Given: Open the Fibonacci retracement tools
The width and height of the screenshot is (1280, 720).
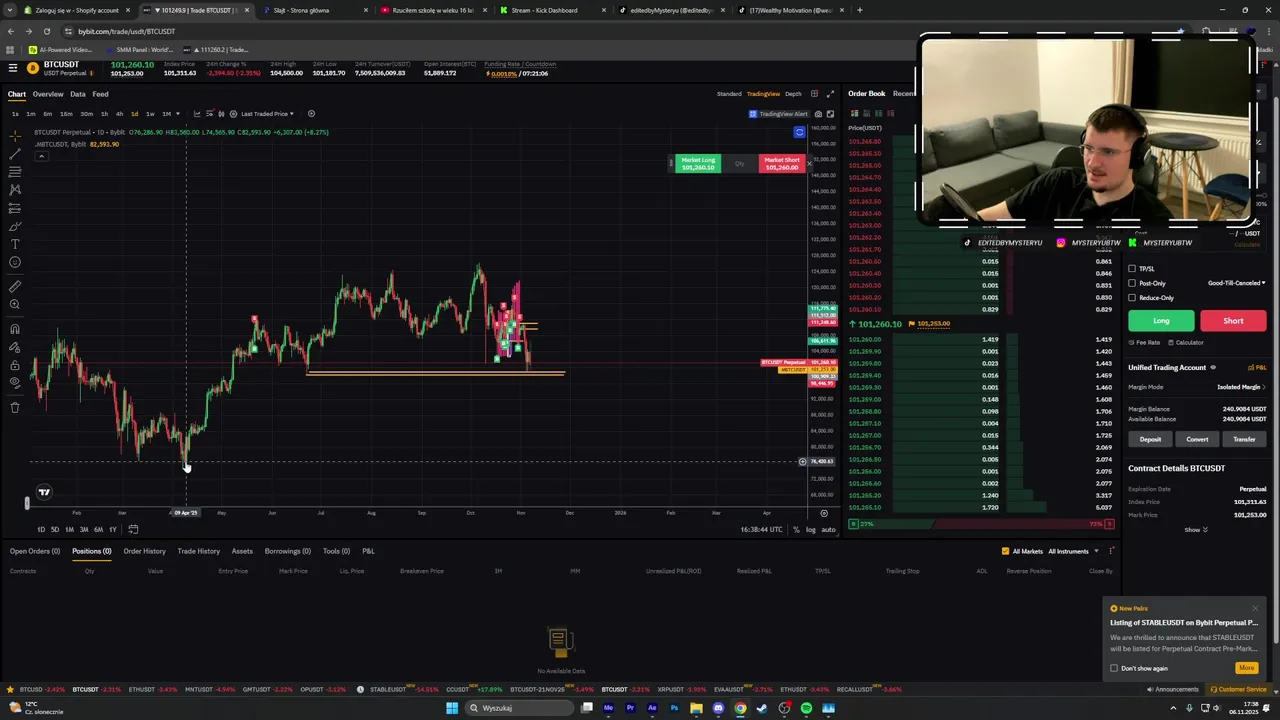Looking at the screenshot, I should pyautogui.click(x=15, y=172).
